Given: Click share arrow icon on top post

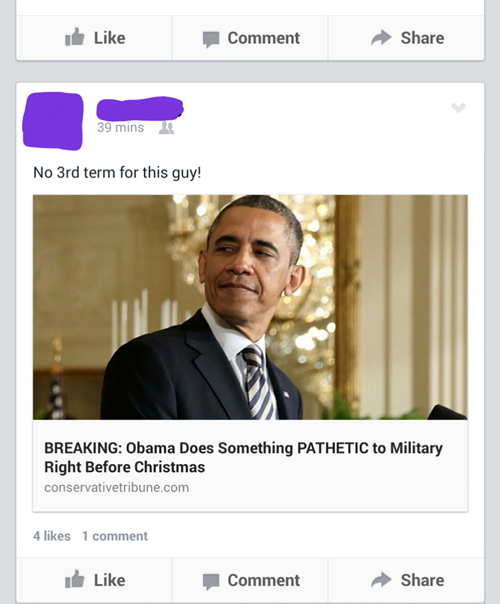Looking at the screenshot, I should tap(381, 37).
